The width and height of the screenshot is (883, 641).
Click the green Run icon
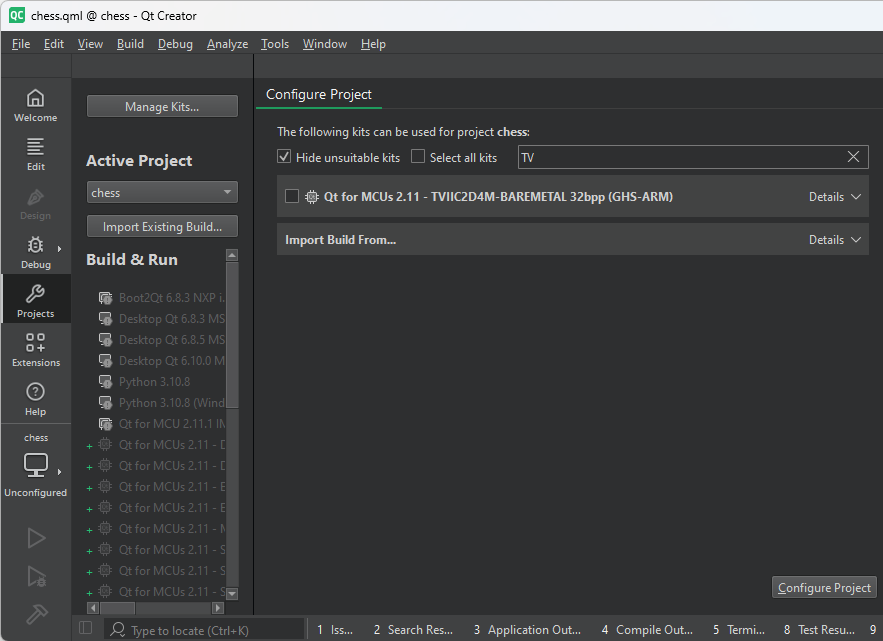(35, 538)
